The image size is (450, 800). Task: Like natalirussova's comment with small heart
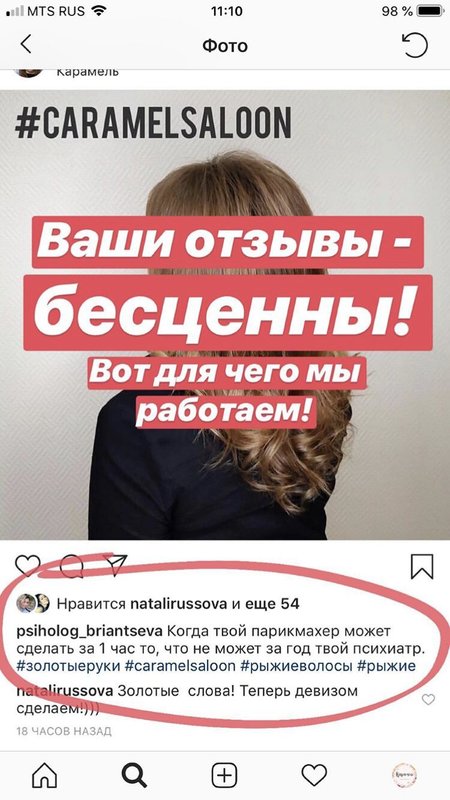coord(428,699)
